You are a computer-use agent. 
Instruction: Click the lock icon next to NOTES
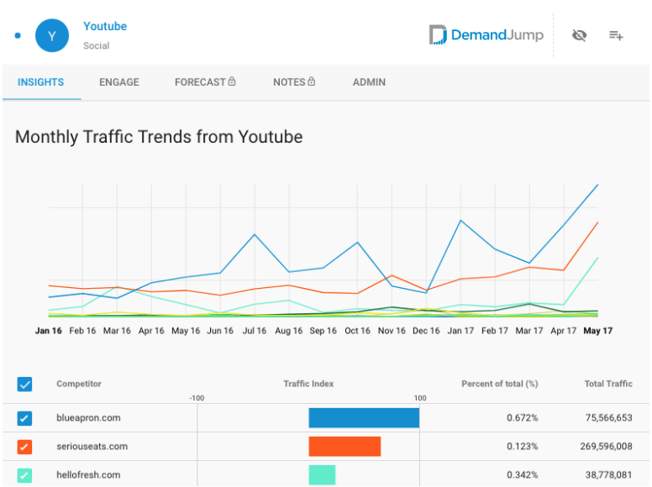[311, 82]
